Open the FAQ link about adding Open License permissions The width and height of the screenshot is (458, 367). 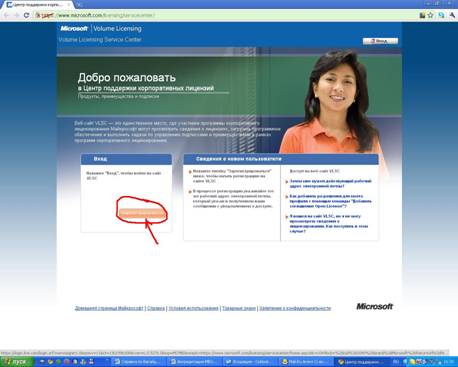tap(330, 201)
